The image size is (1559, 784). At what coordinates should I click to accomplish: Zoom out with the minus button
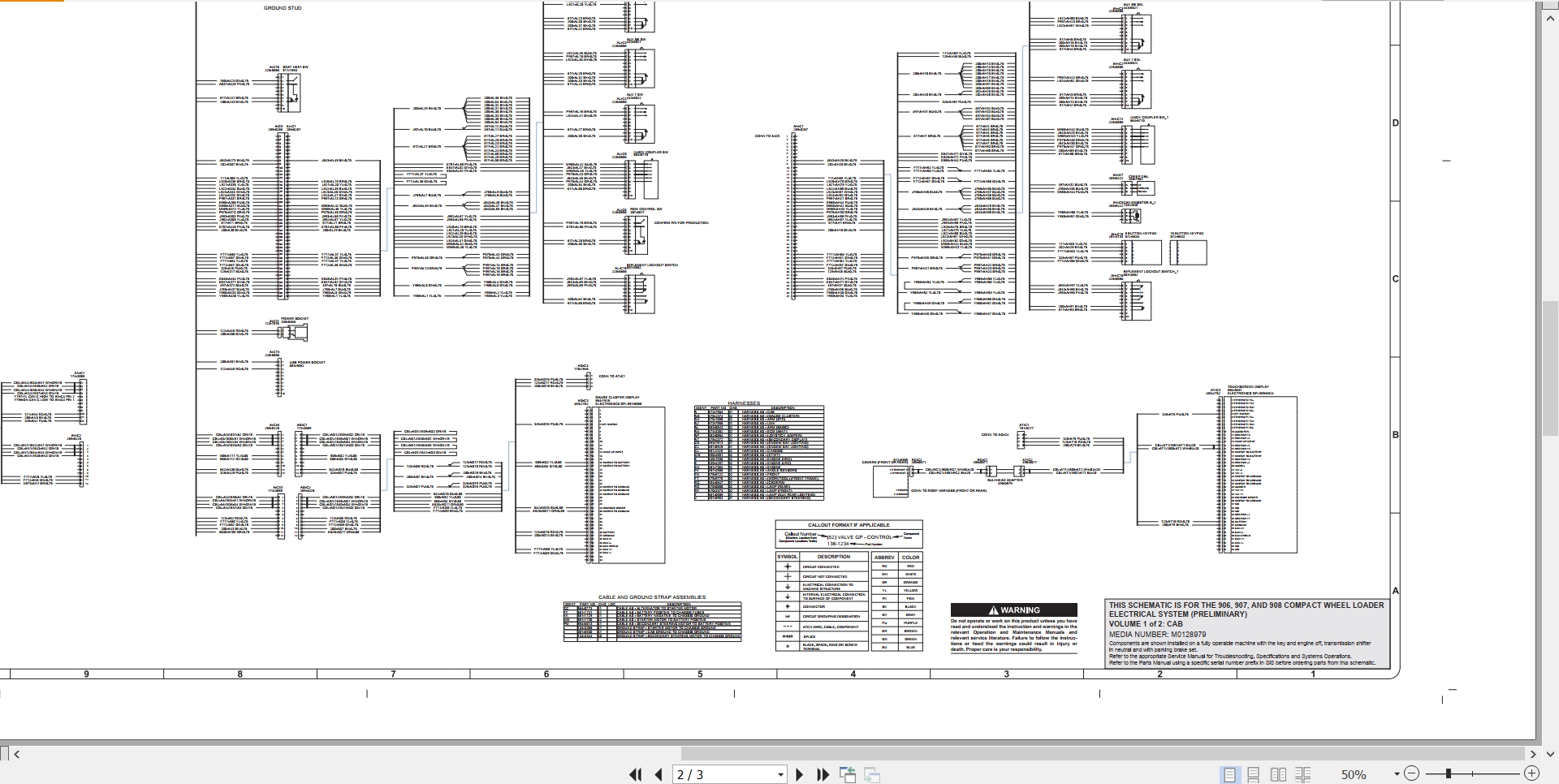pyautogui.click(x=1411, y=774)
